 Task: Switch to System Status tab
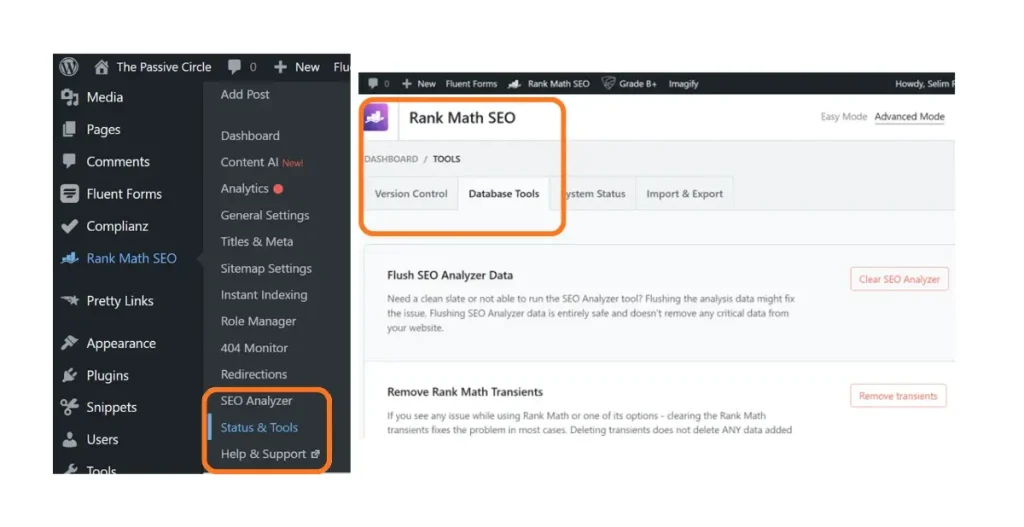click(594, 193)
